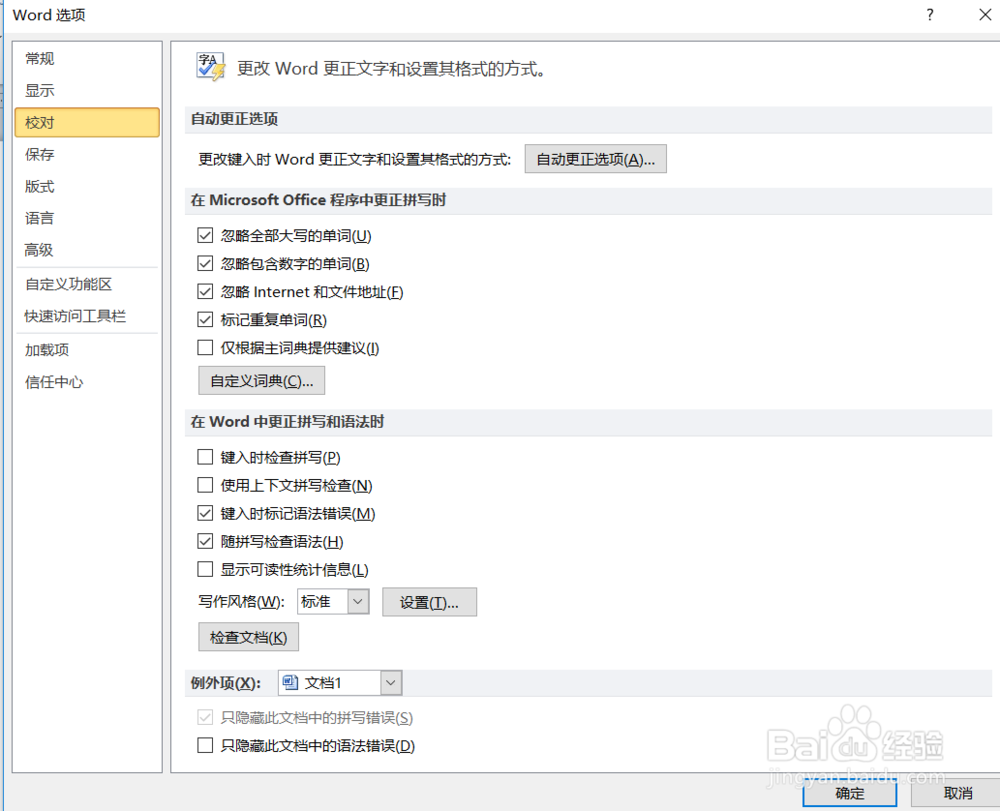
Task: Click the 自动更正选项(A) button
Action: pyautogui.click(x=595, y=158)
